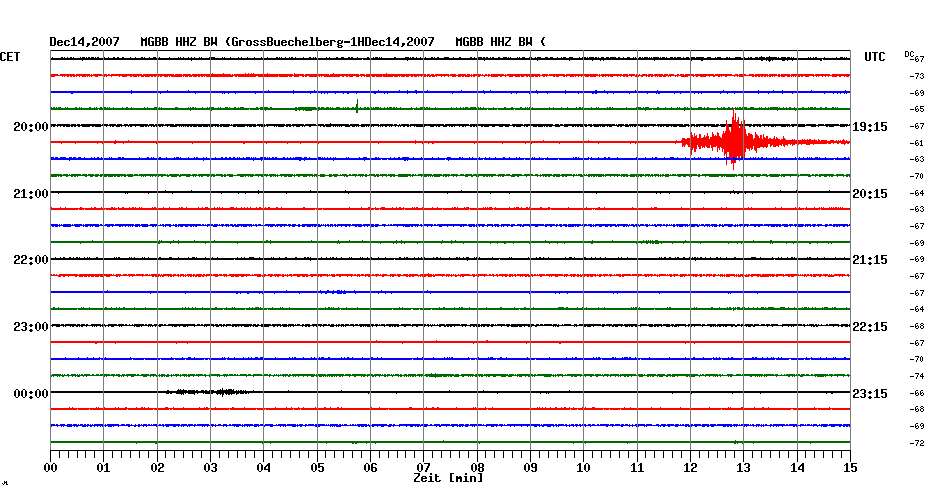Click the 15 minute tick label
This screenshot has height=494, width=930.
coord(850,468)
